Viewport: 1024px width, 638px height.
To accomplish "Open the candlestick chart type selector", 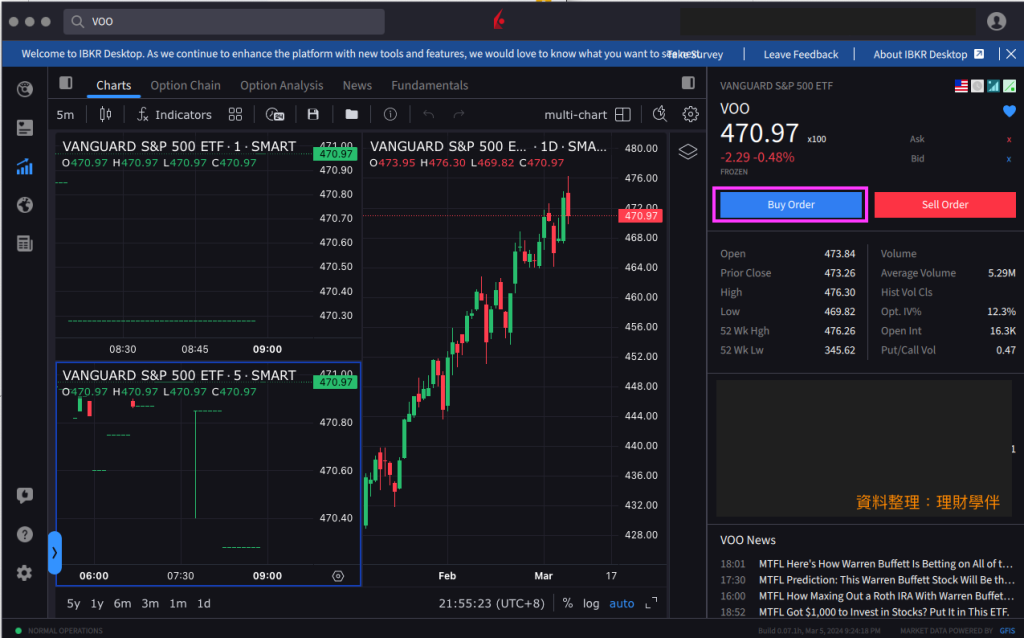I will (105, 115).
